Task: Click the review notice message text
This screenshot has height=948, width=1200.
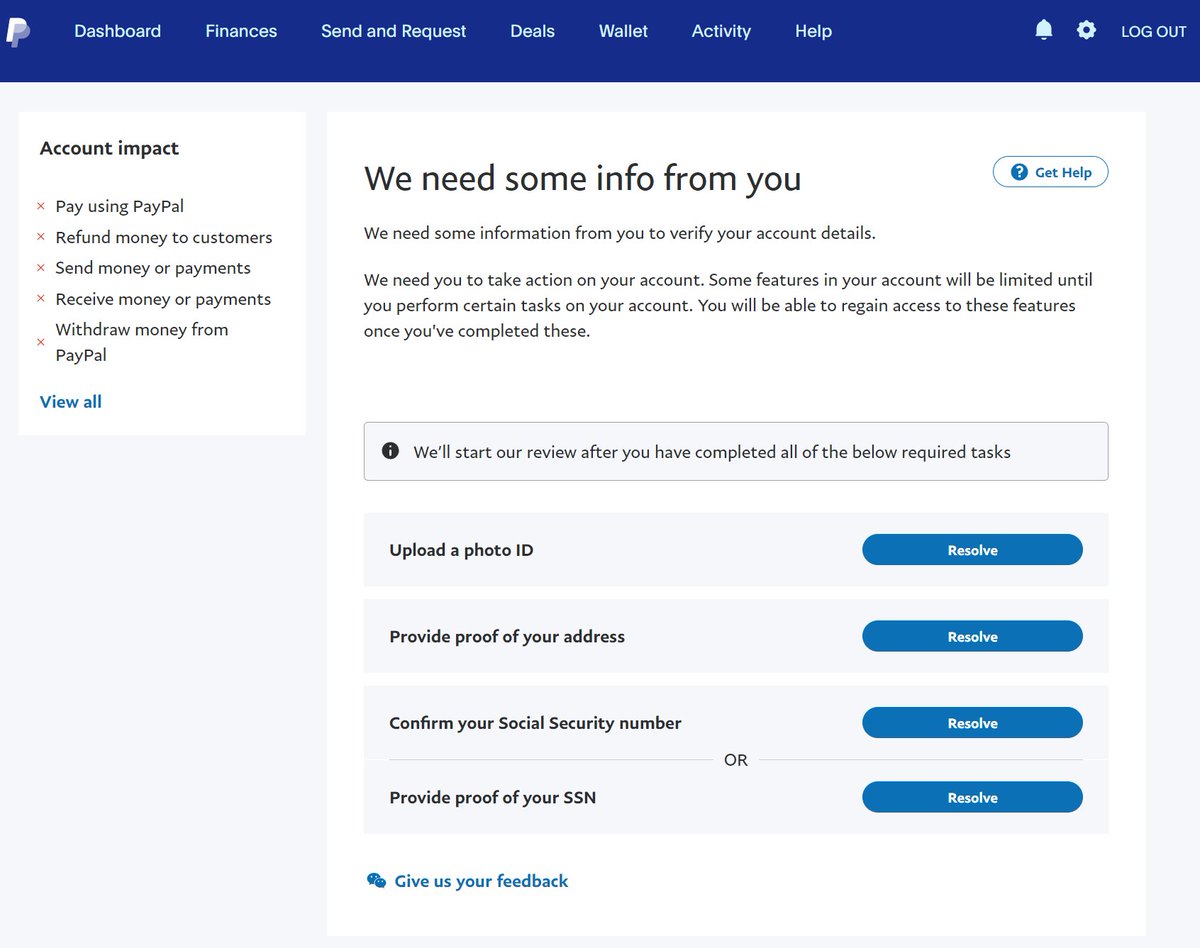Action: [712, 452]
